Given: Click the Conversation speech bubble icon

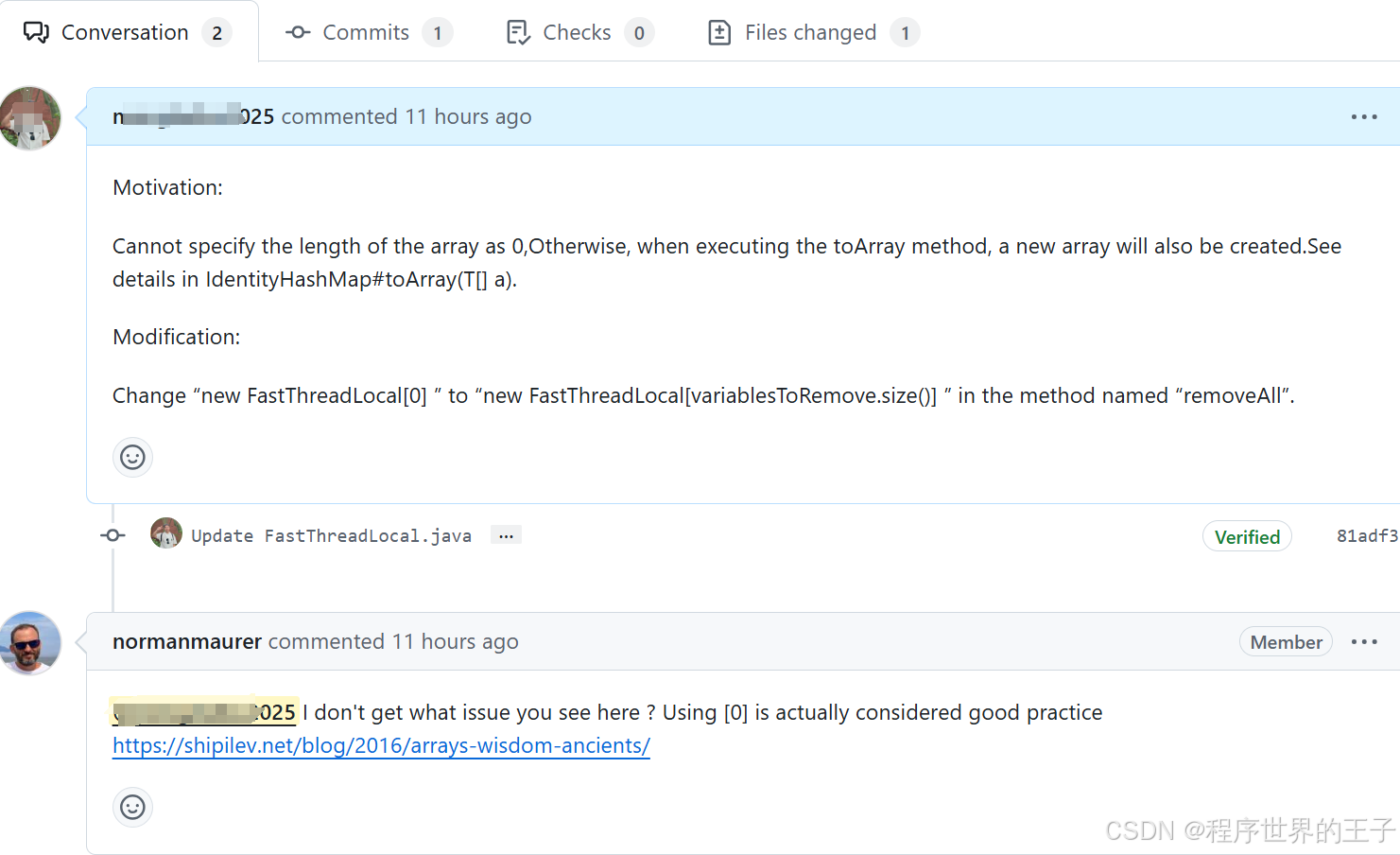Looking at the screenshot, I should (36, 31).
